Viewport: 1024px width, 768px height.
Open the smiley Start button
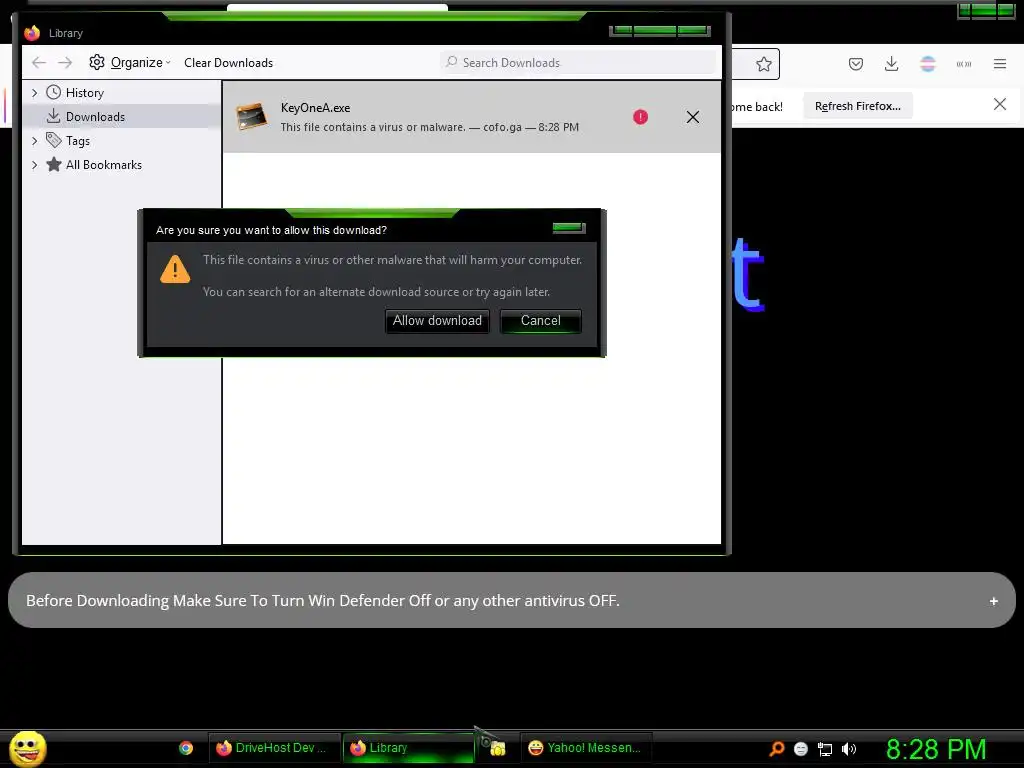(27, 748)
